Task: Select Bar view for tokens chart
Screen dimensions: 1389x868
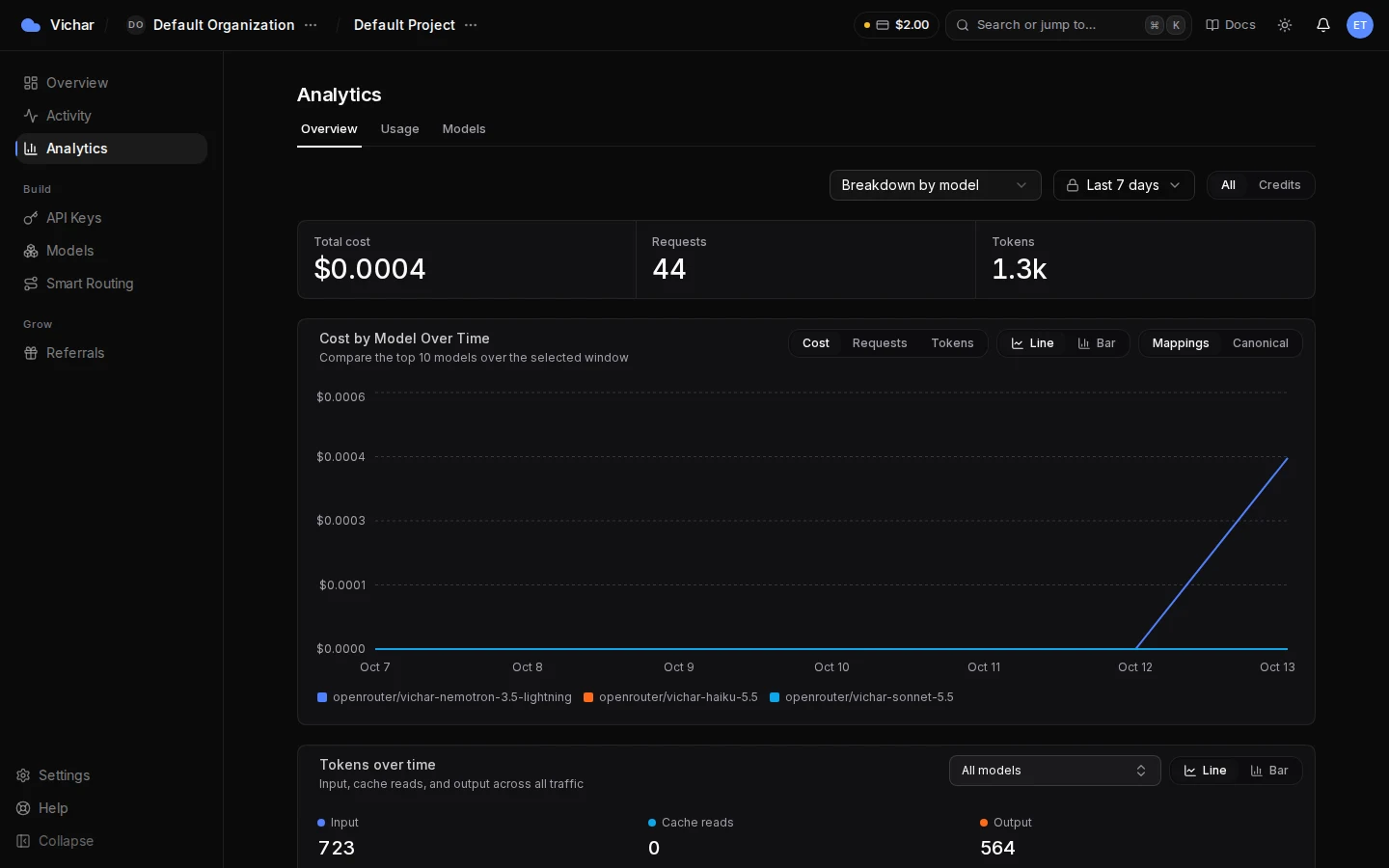Action: (1269, 771)
